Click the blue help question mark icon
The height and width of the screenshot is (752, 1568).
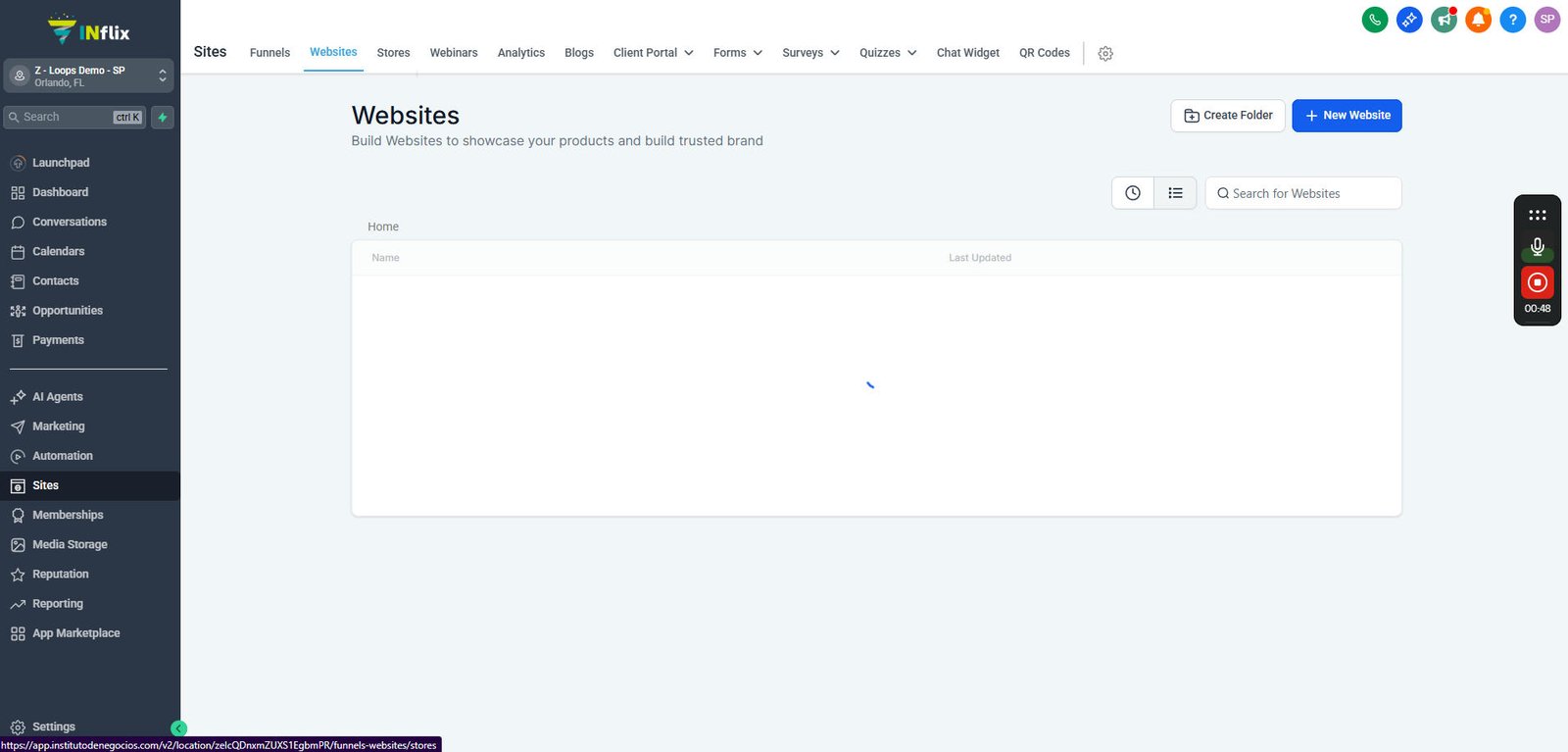[1513, 20]
